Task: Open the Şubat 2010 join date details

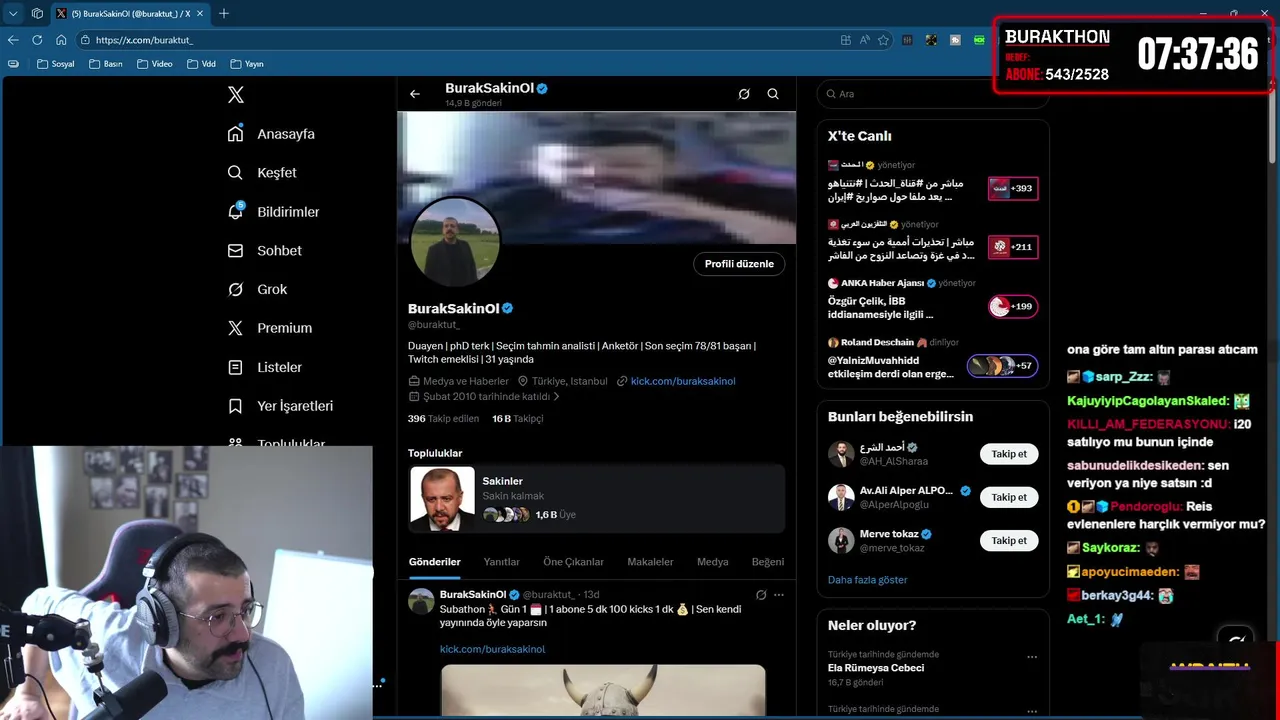Action: click(485, 397)
